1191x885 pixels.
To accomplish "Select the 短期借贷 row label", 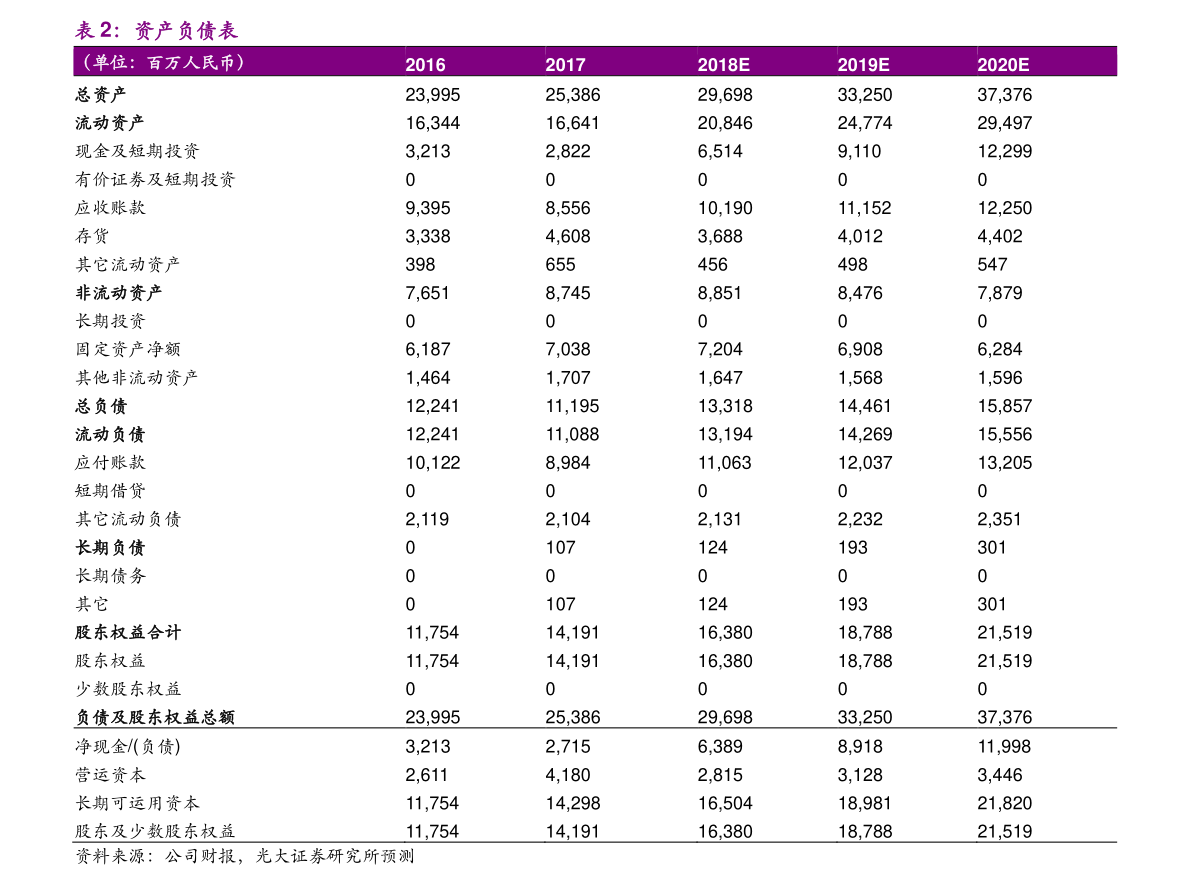I will click(x=110, y=491).
